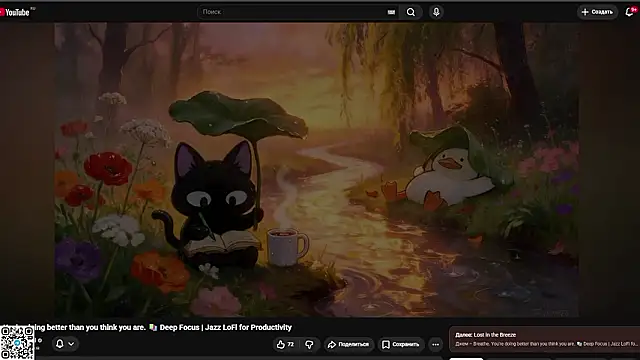Toggle dislike with the thumbs-down button
Screen dimensions: 640x360
[309, 344]
